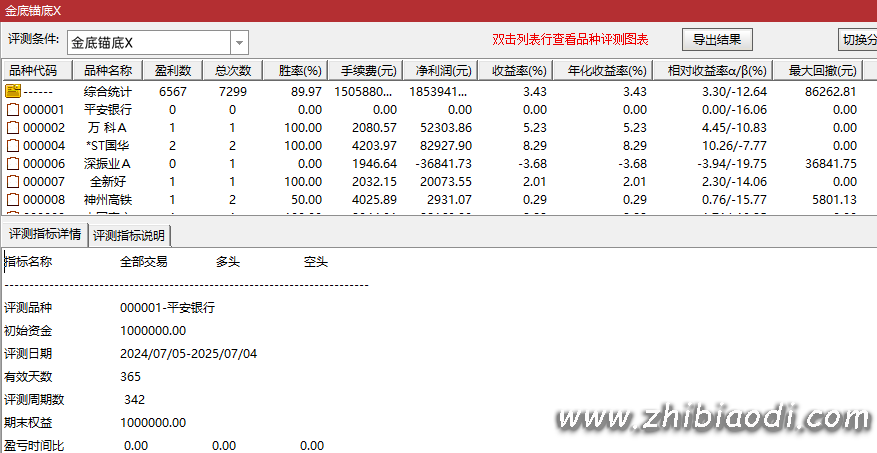The height and width of the screenshot is (453, 877).
Task: Click max drawdown value 86262.81
Action: [831, 91]
